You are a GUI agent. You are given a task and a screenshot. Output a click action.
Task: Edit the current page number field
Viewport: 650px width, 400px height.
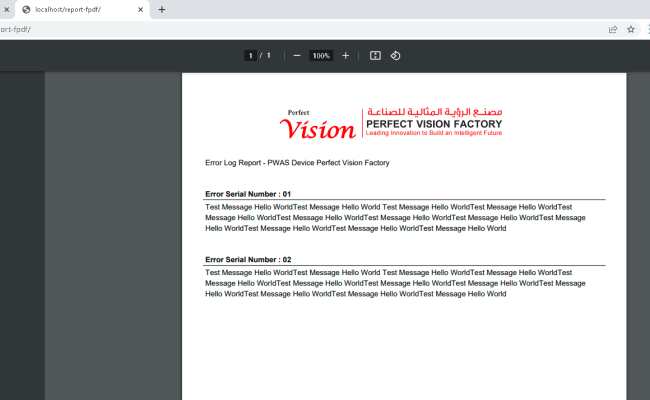coord(250,56)
